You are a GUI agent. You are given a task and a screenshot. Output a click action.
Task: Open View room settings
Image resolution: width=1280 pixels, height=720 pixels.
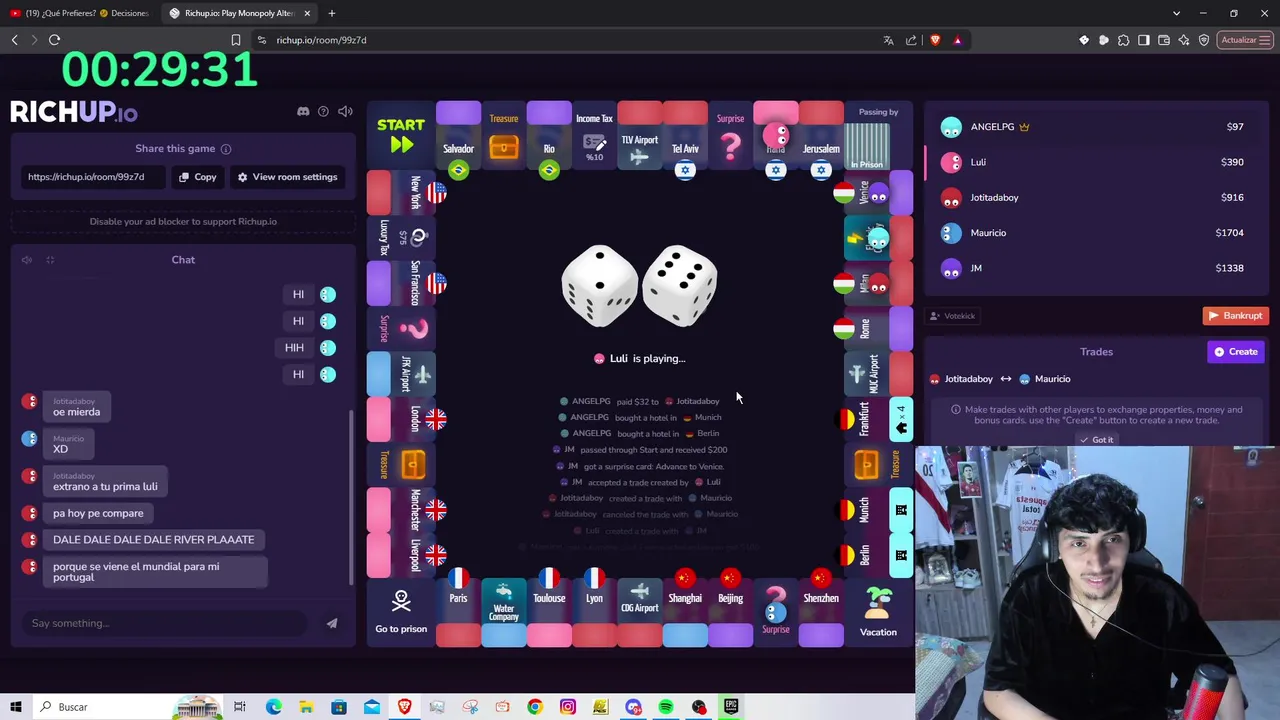287,177
